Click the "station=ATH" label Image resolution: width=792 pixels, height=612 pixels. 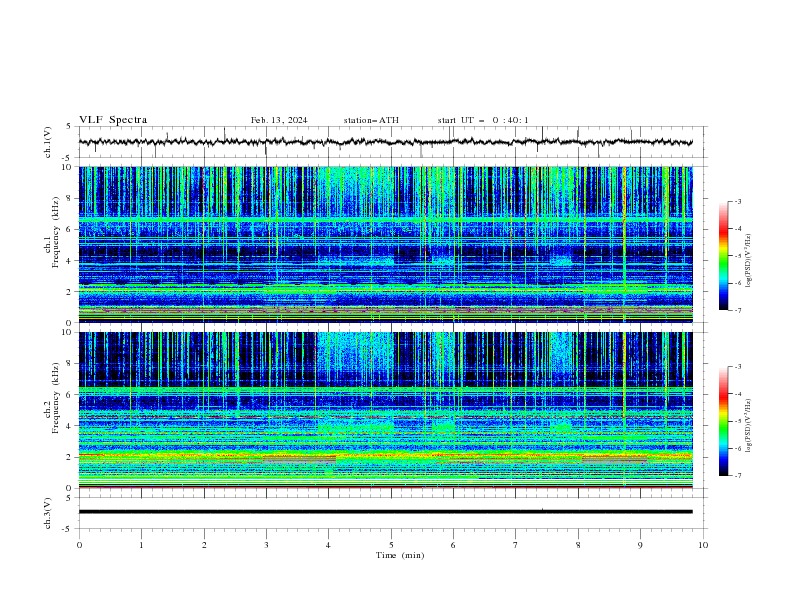(371, 120)
